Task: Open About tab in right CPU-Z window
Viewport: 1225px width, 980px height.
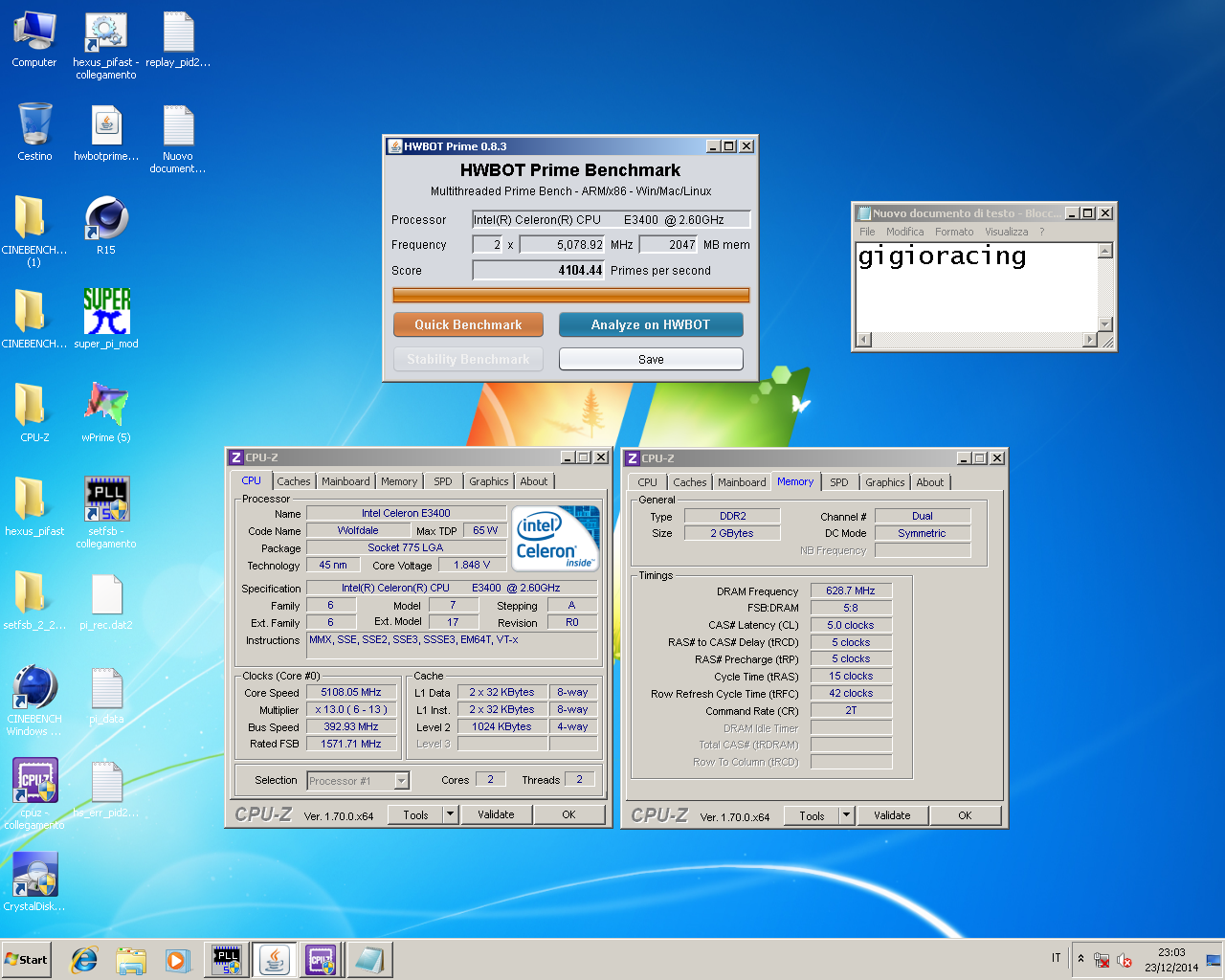Action: [x=930, y=482]
